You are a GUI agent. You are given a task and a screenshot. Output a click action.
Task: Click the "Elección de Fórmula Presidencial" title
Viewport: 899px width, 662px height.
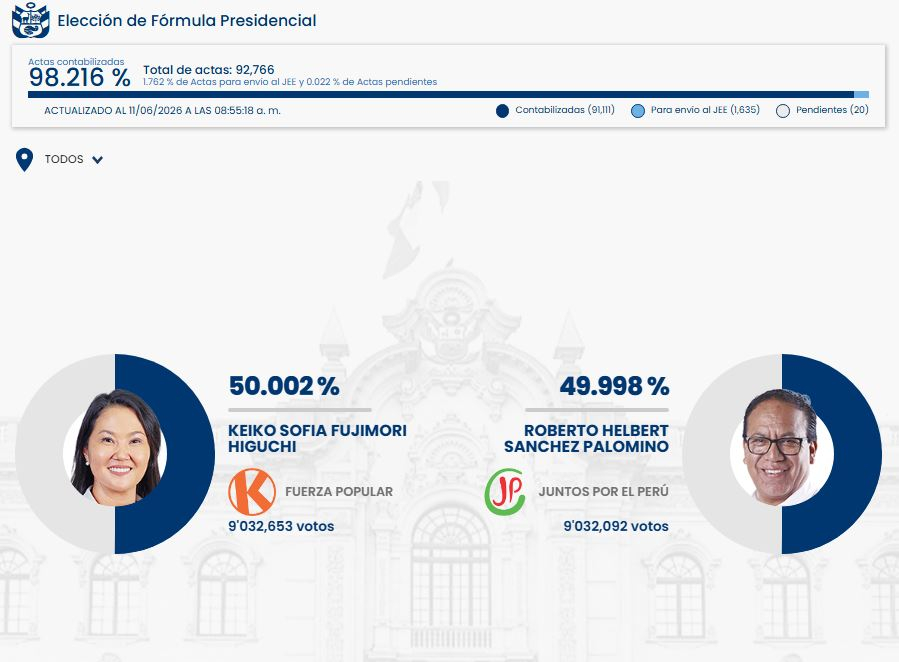187,21
